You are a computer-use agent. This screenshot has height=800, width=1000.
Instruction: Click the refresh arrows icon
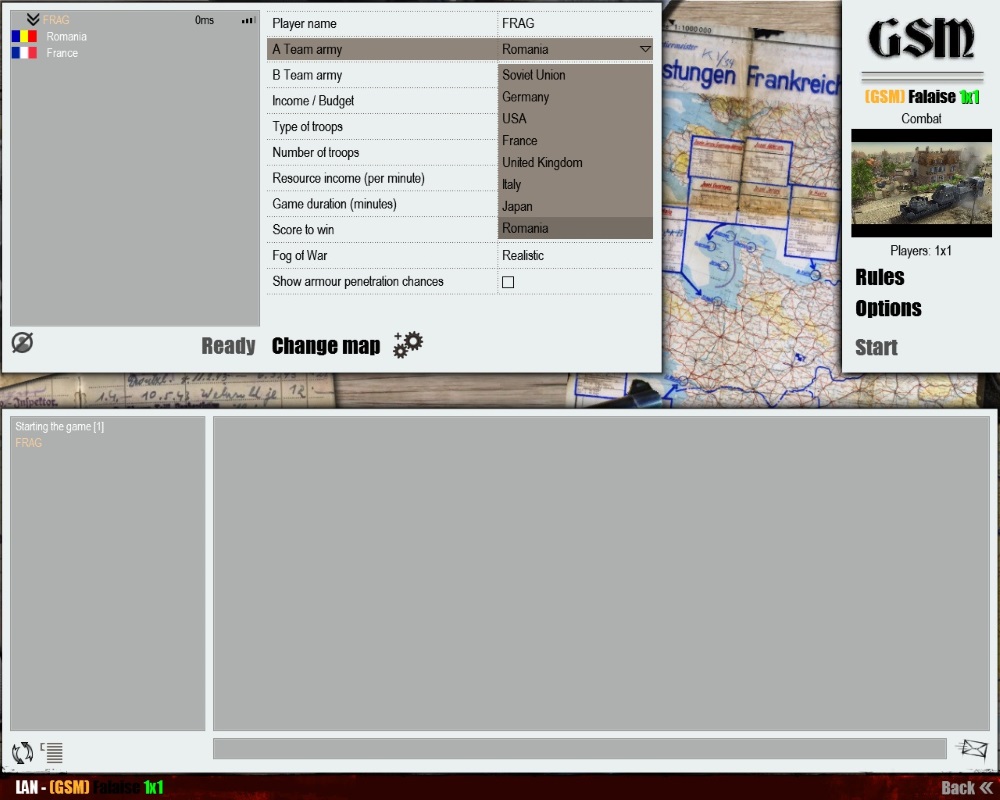pyautogui.click(x=22, y=753)
